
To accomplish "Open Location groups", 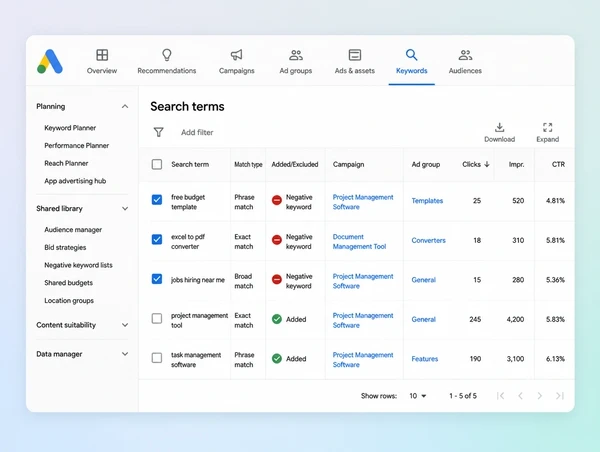I will (69, 300).
